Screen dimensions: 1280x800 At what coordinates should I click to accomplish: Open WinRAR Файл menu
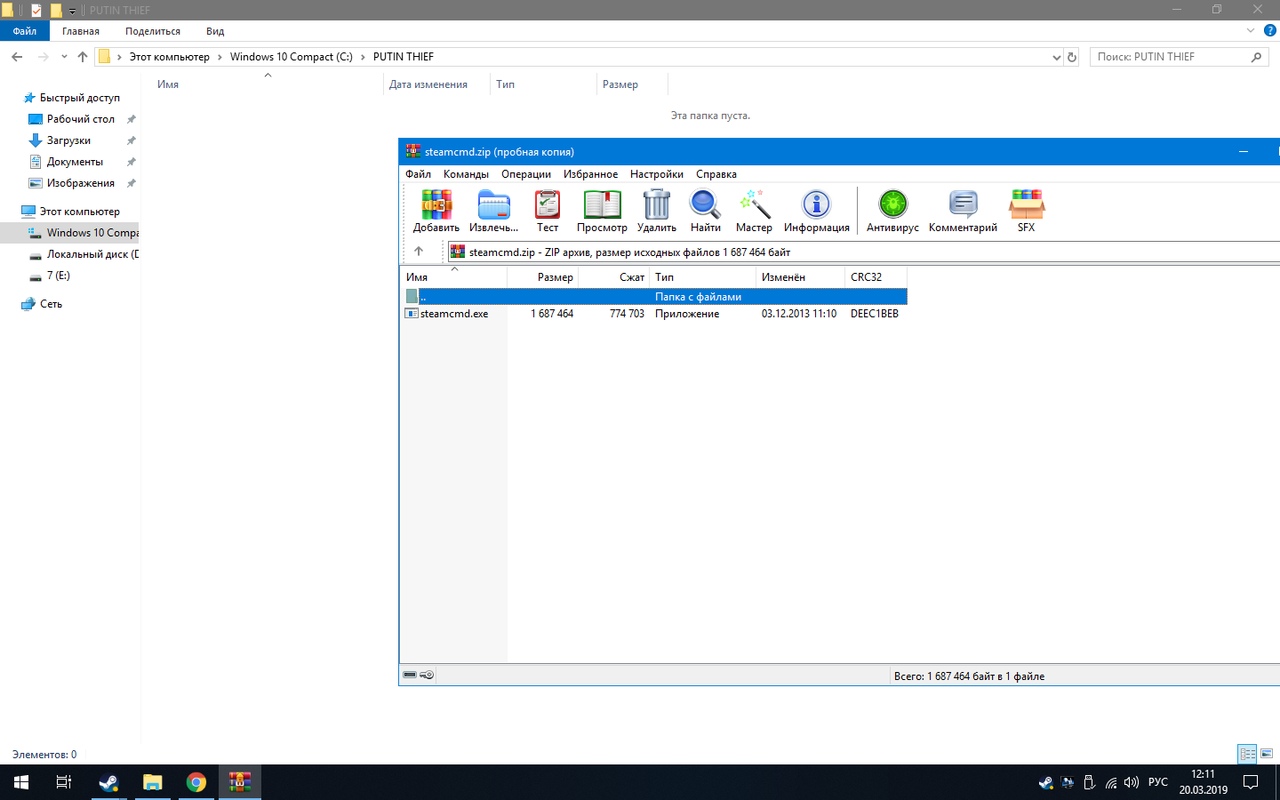pyautogui.click(x=418, y=174)
